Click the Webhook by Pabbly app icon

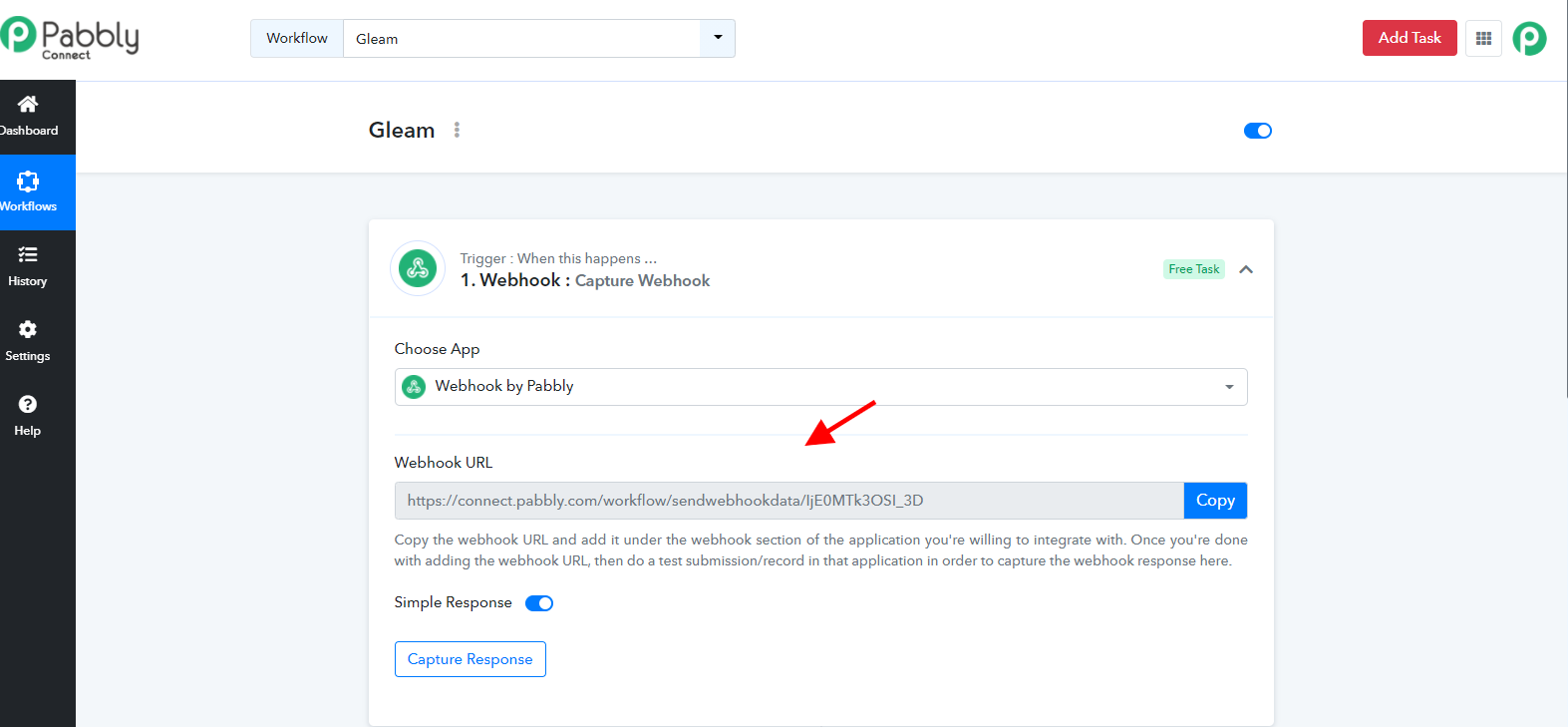click(x=414, y=386)
